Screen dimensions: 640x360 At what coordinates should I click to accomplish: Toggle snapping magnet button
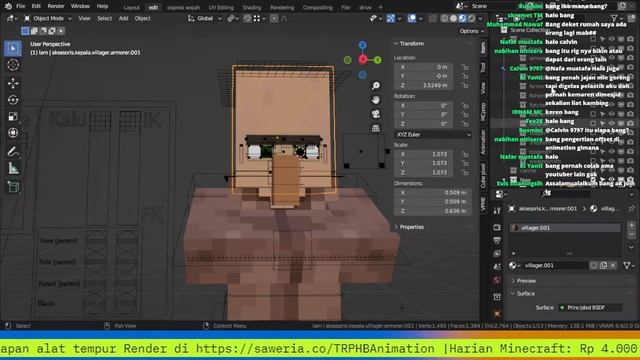tap(247, 18)
